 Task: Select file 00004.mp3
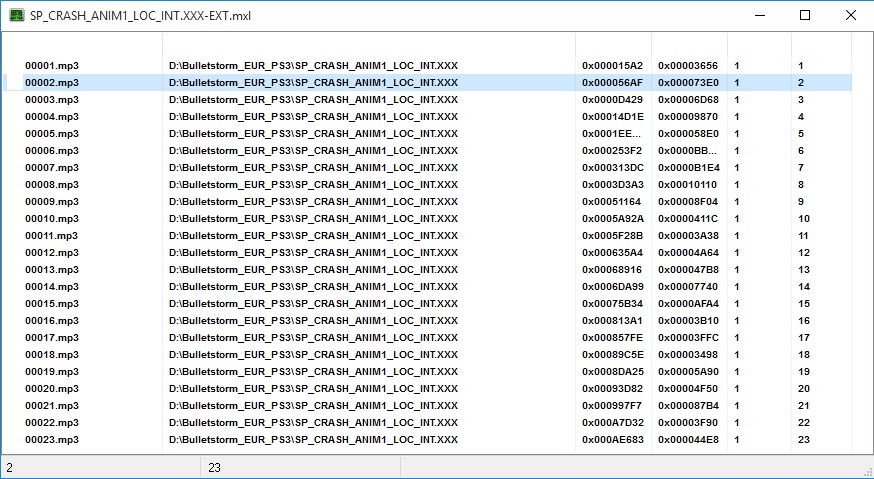click(x=52, y=117)
